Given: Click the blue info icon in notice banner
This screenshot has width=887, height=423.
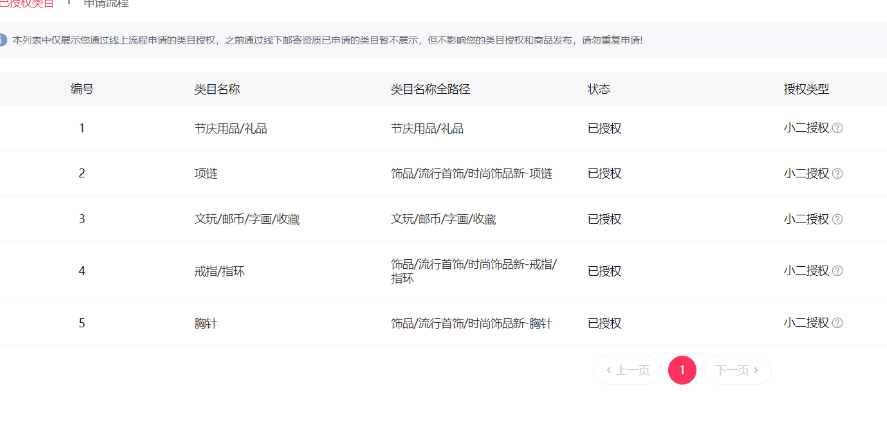Looking at the screenshot, I should pyautogui.click(x=3, y=40).
